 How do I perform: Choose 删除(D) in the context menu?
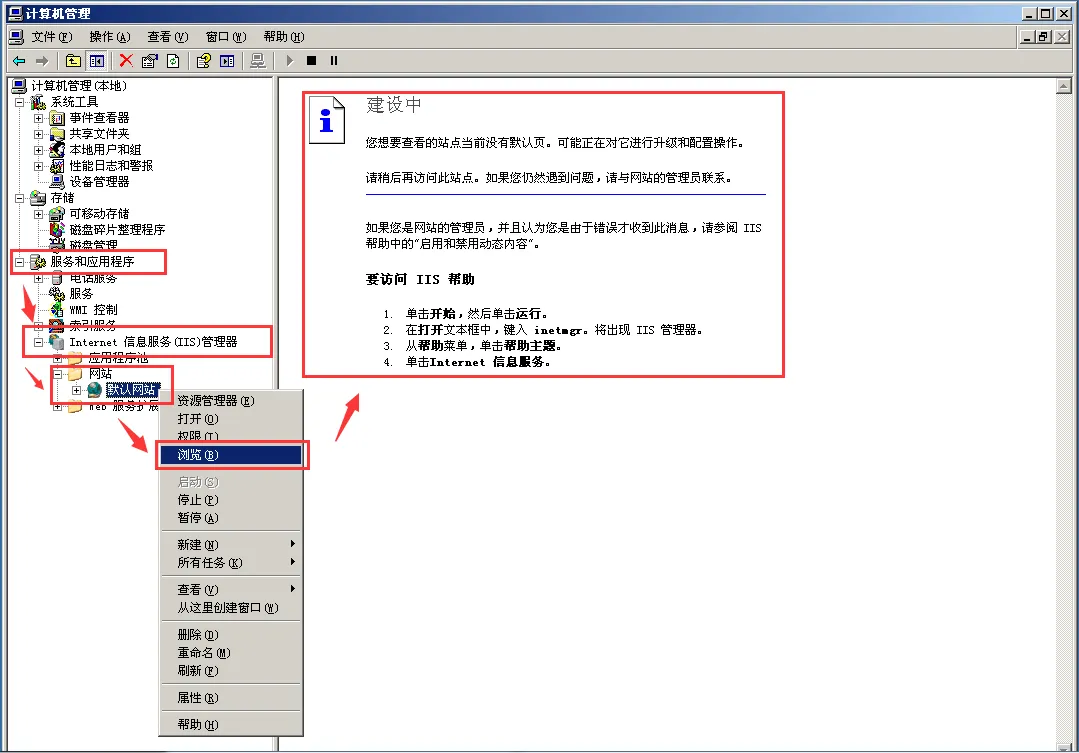click(231, 635)
